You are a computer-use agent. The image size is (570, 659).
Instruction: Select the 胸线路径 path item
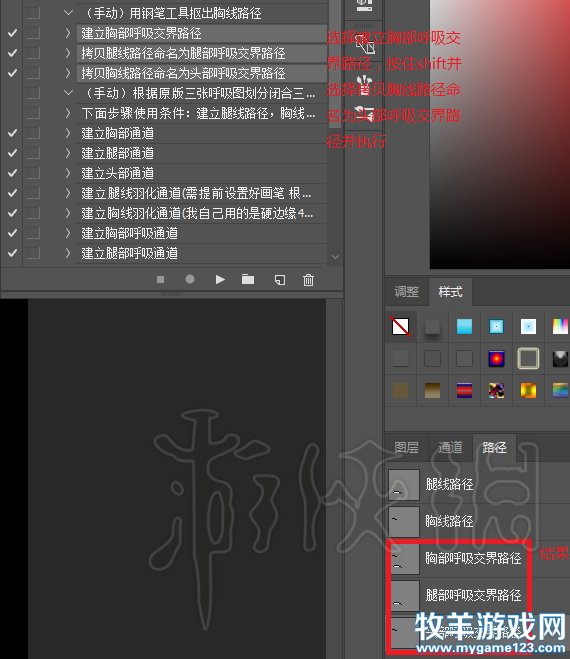(x=478, y=522)
